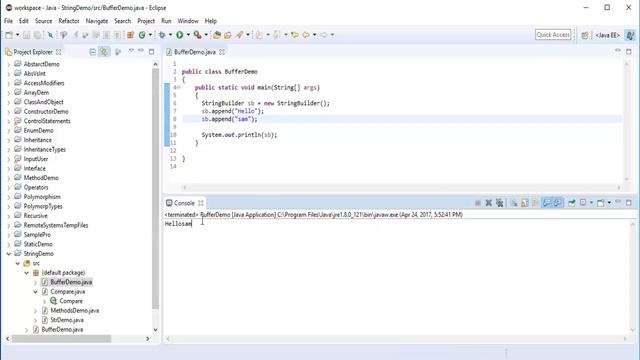Toggle Show Console When Standard Error Changes
The image size is (640, 360).
558,203
